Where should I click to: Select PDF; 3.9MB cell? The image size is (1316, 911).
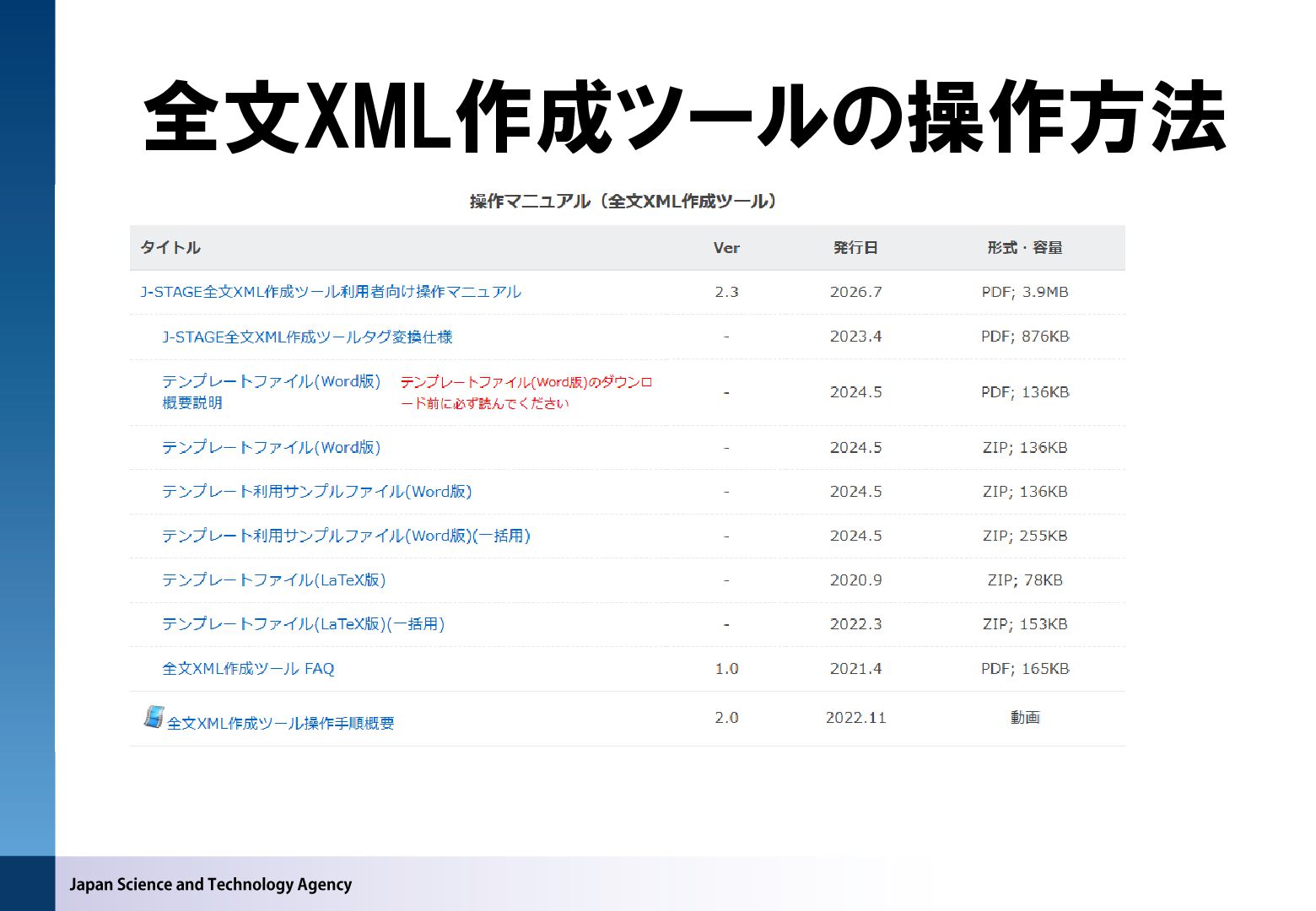pos(1025,292)
